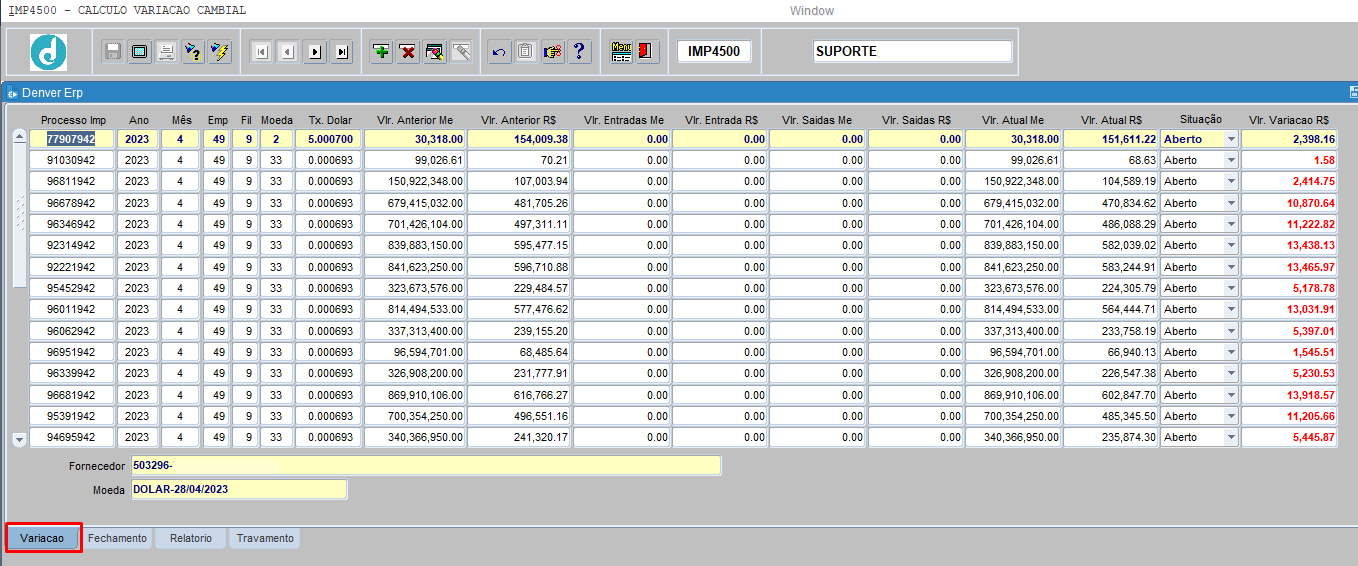
Task: Switch to the Variacao tab
Action: pos(42,538)
